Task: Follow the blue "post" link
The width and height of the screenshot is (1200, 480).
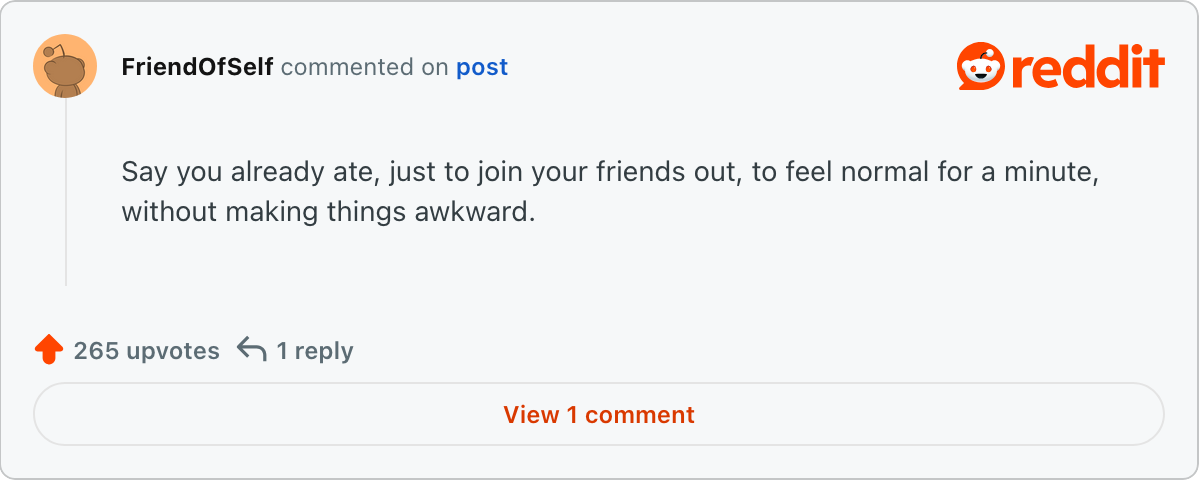Action: 482,68
